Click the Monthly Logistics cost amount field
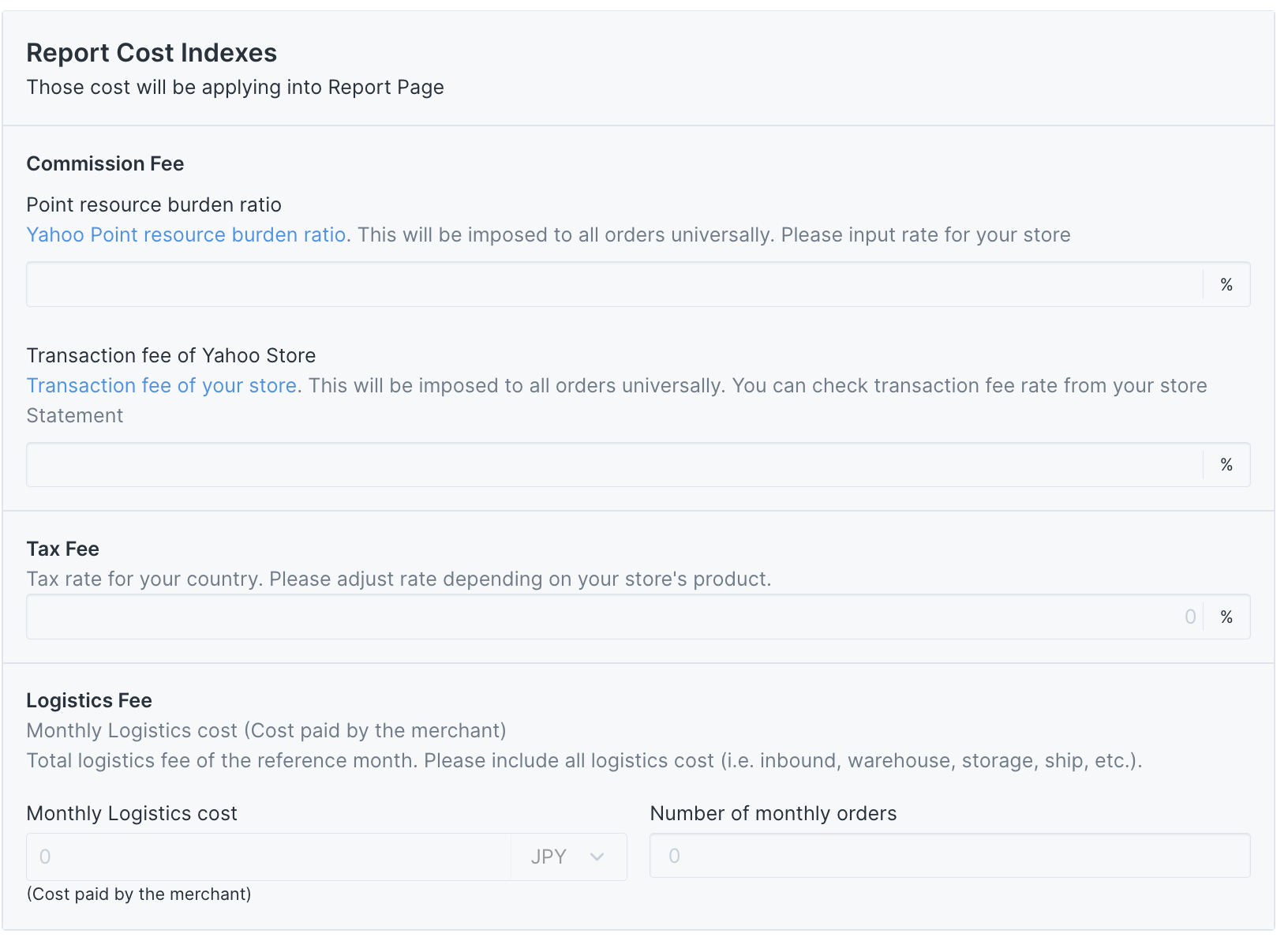The image size is (1288, 941). point(268,857)
